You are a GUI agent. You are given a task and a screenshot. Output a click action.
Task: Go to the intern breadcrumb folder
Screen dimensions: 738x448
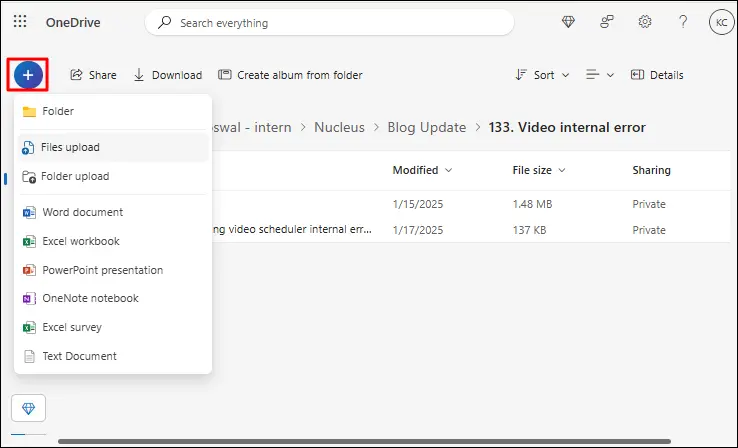pos(252,127)
